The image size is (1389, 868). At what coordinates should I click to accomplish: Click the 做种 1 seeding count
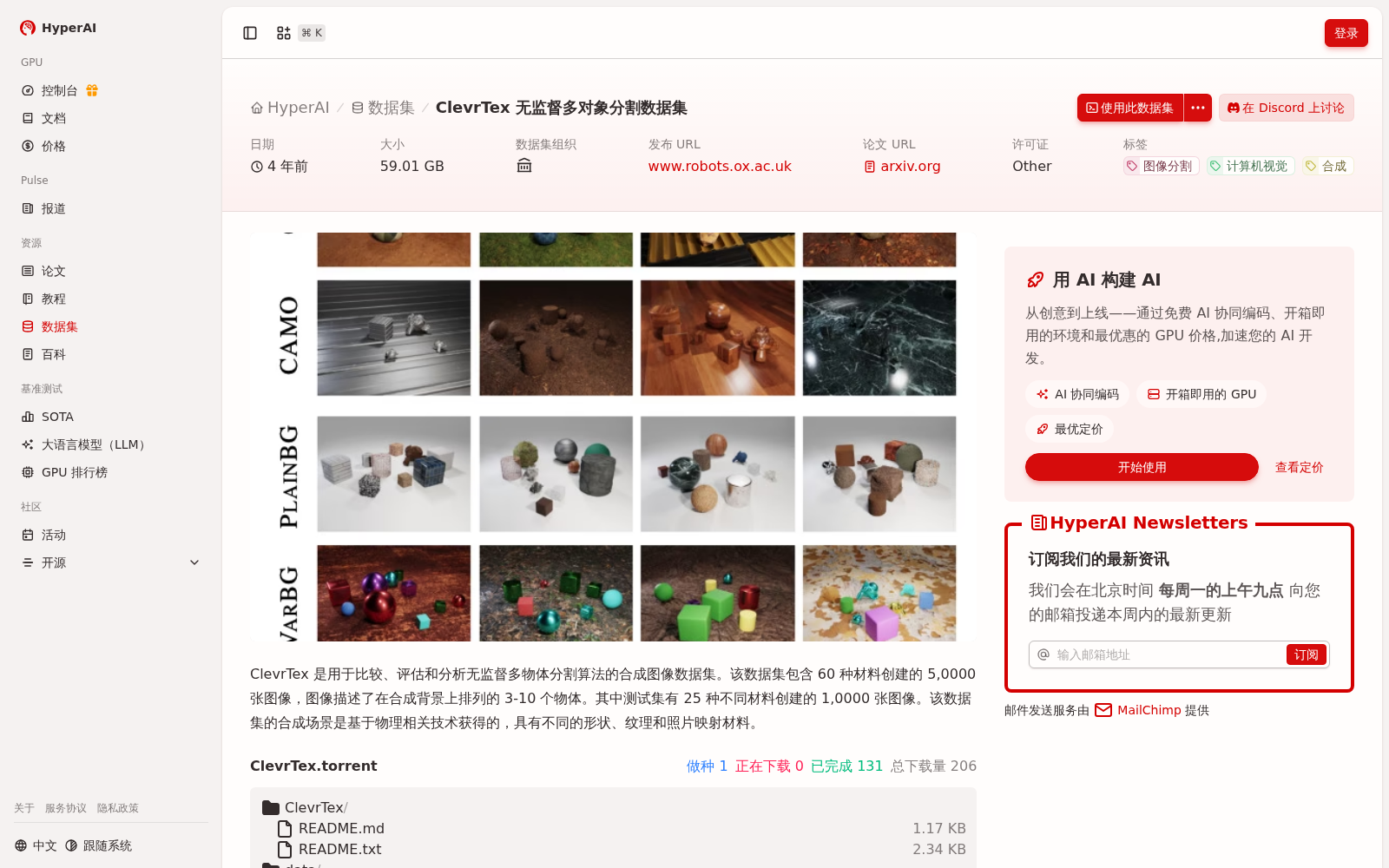click(x=707, y=766)
